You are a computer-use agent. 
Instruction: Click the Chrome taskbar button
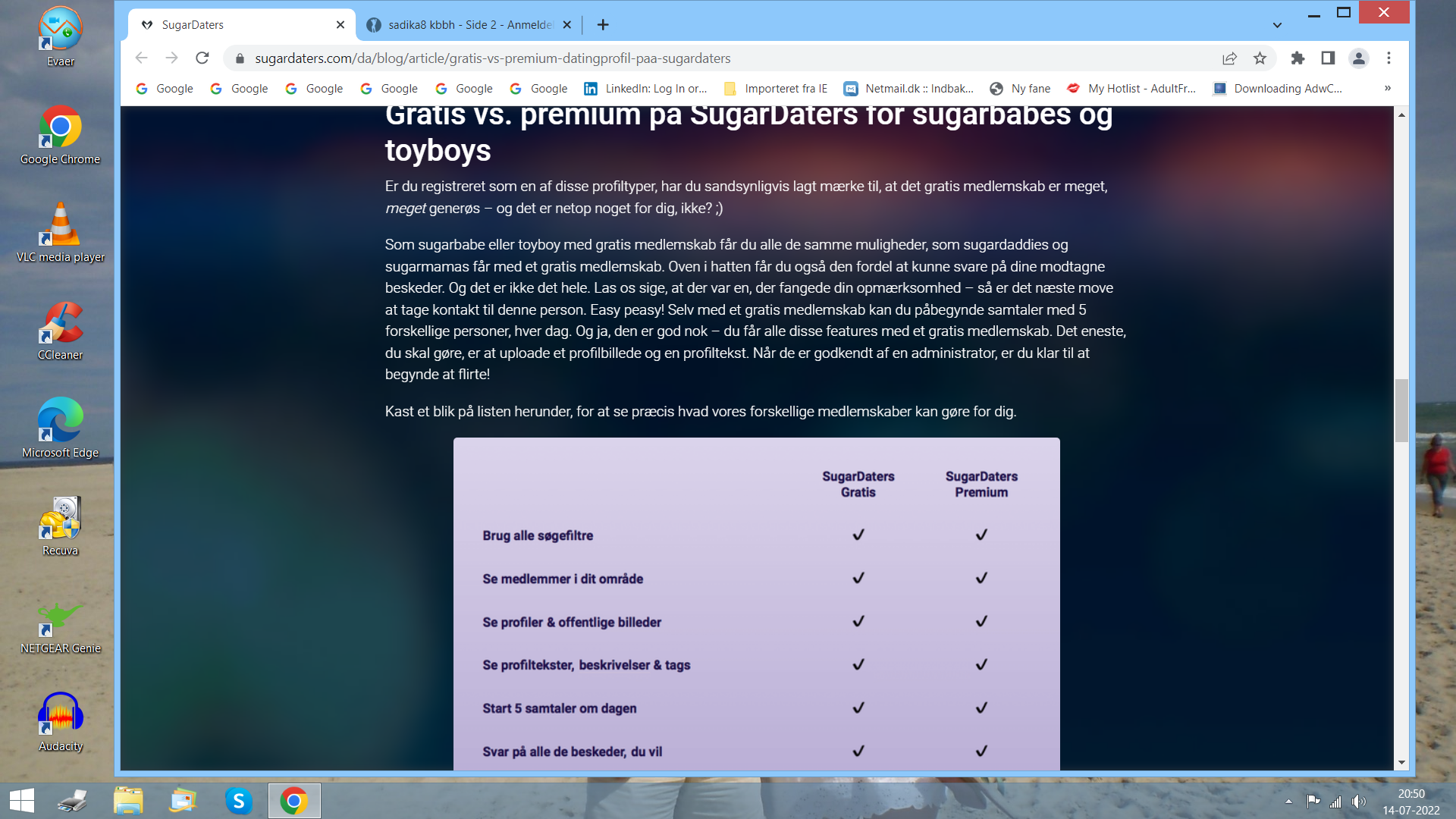point(294,801)
